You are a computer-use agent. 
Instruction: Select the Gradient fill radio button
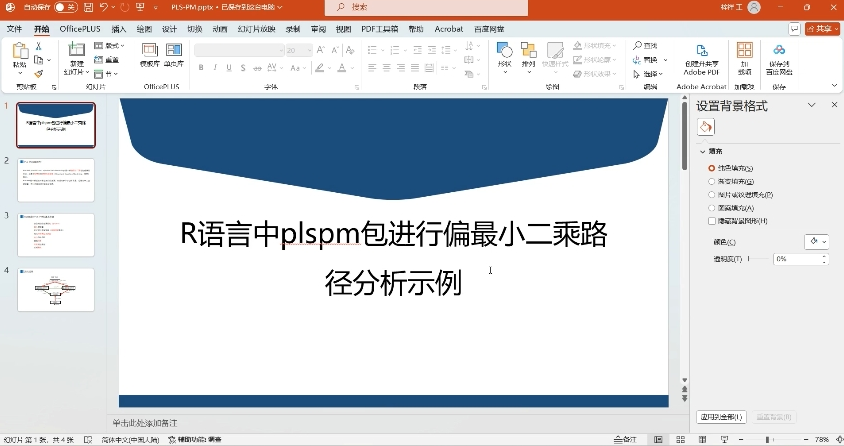[712, 181]
